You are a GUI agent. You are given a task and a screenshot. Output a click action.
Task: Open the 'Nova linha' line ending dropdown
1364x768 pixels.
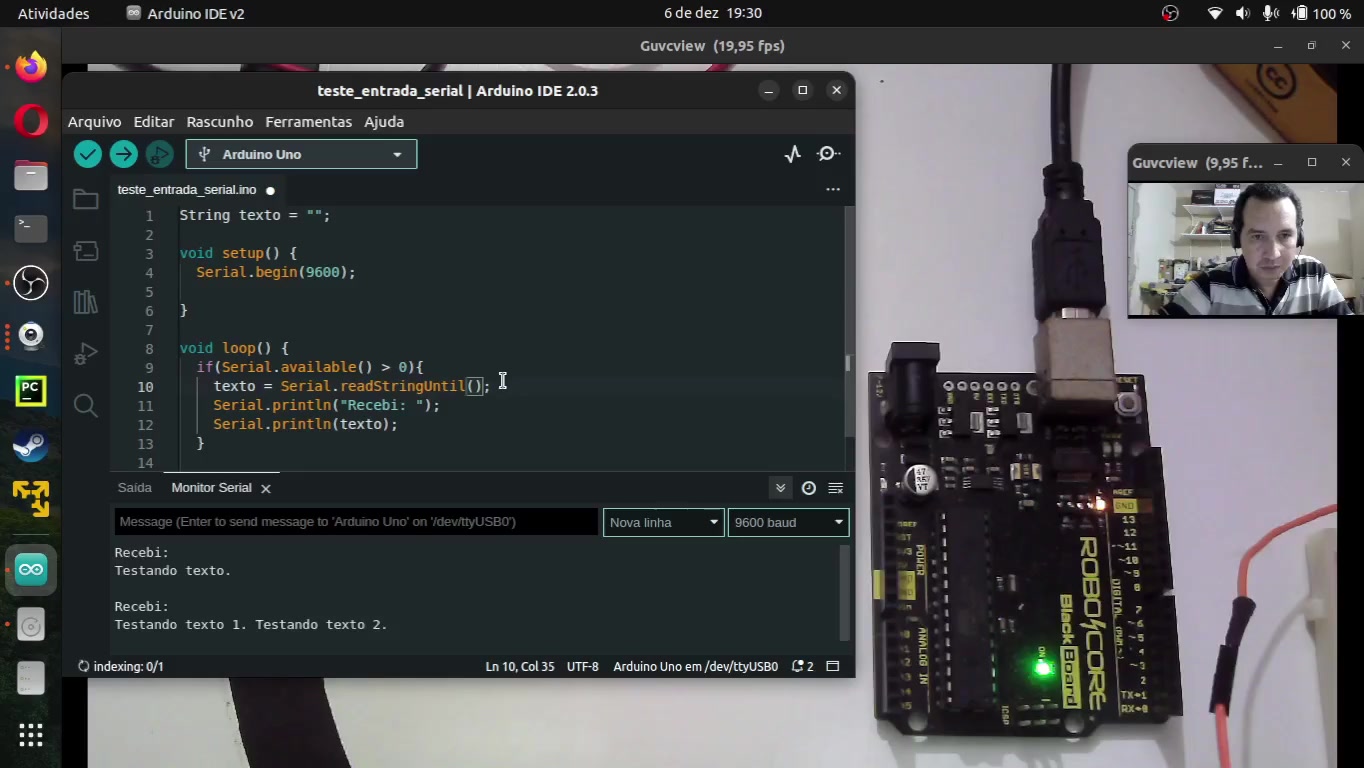click(663, 522)
